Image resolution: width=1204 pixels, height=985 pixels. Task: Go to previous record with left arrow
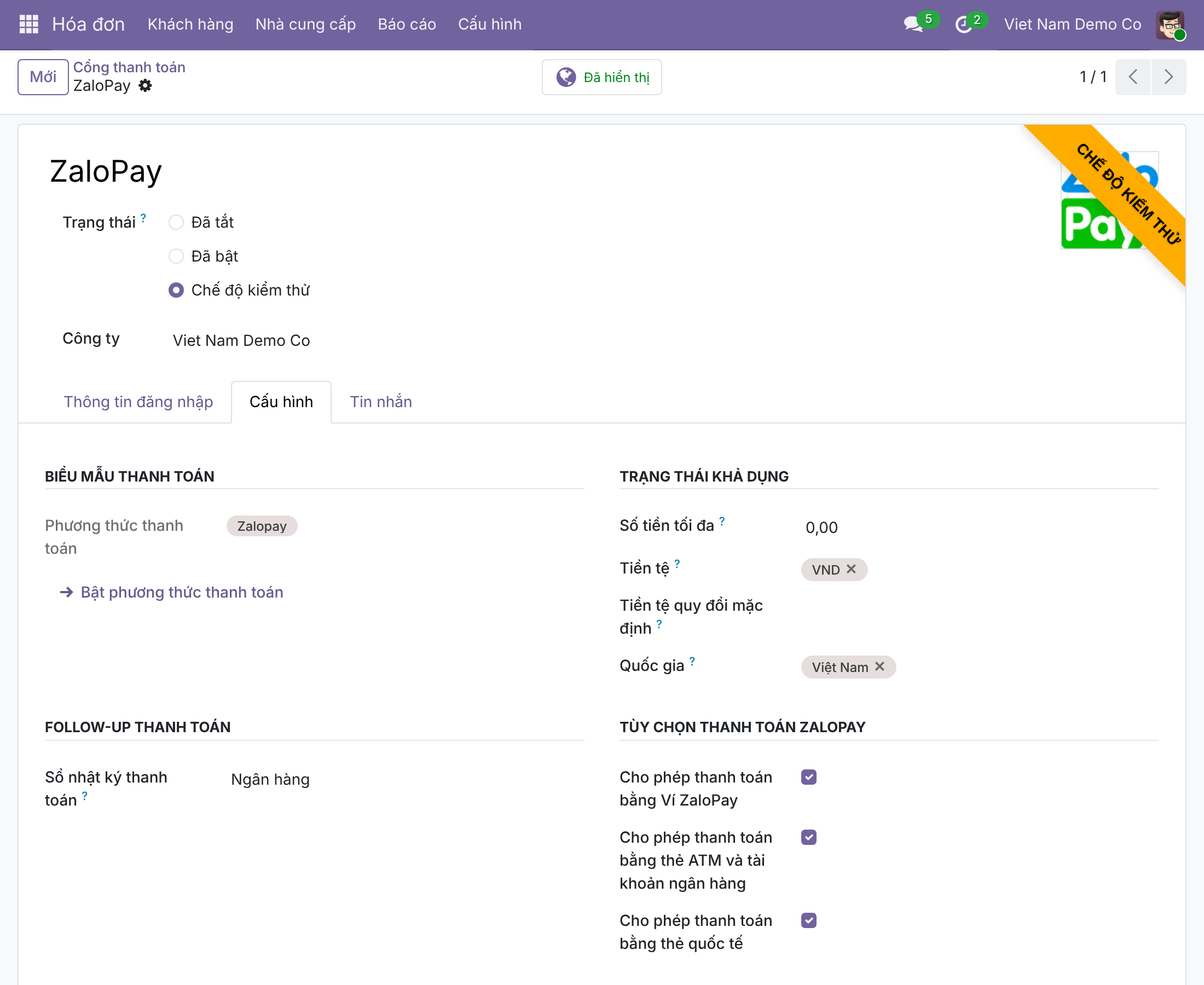[x=1132, y=77]
